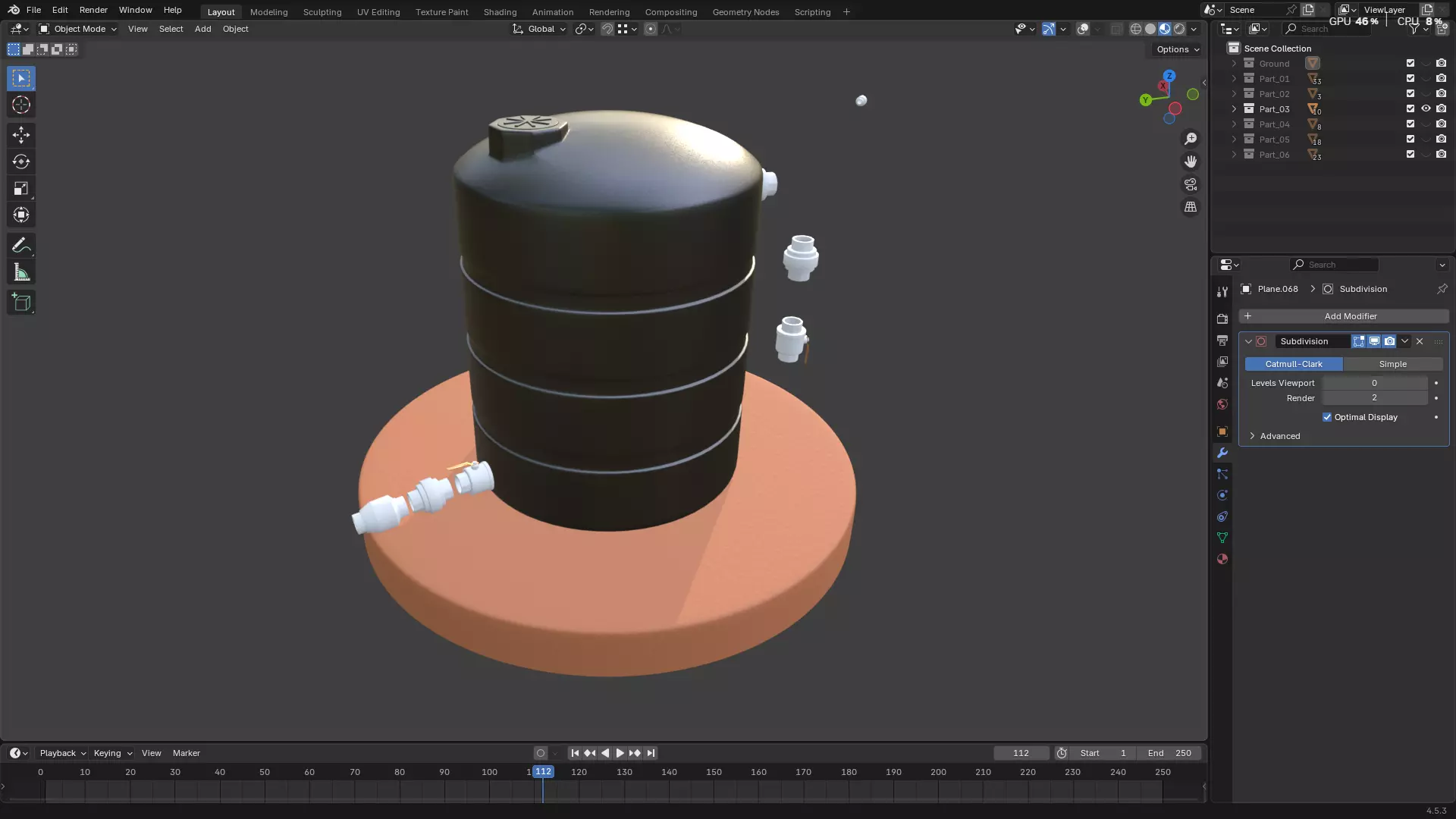Expand the Part_02 collection

click(x=1234, y=94)
